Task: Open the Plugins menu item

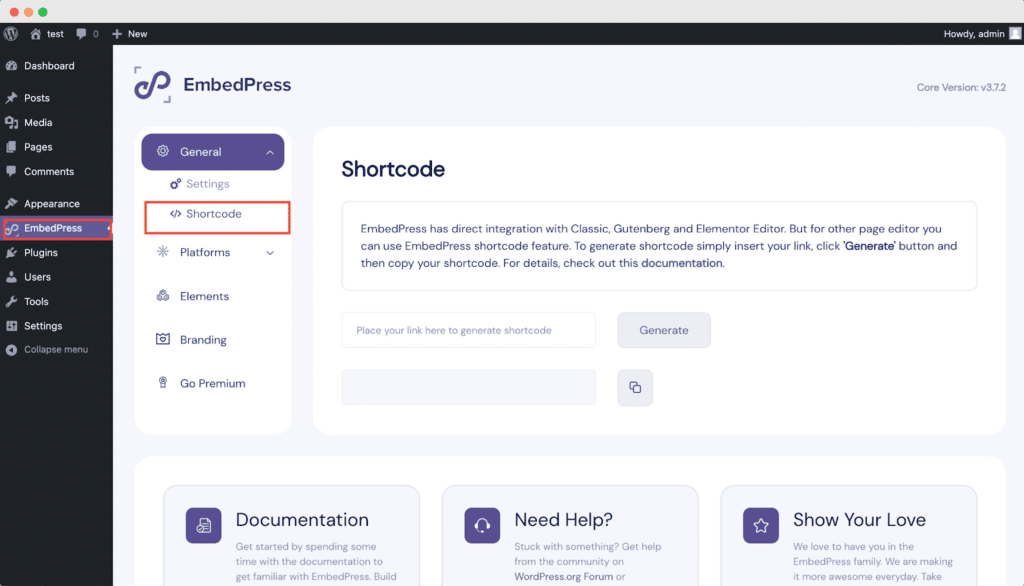Action: (42, 252)
